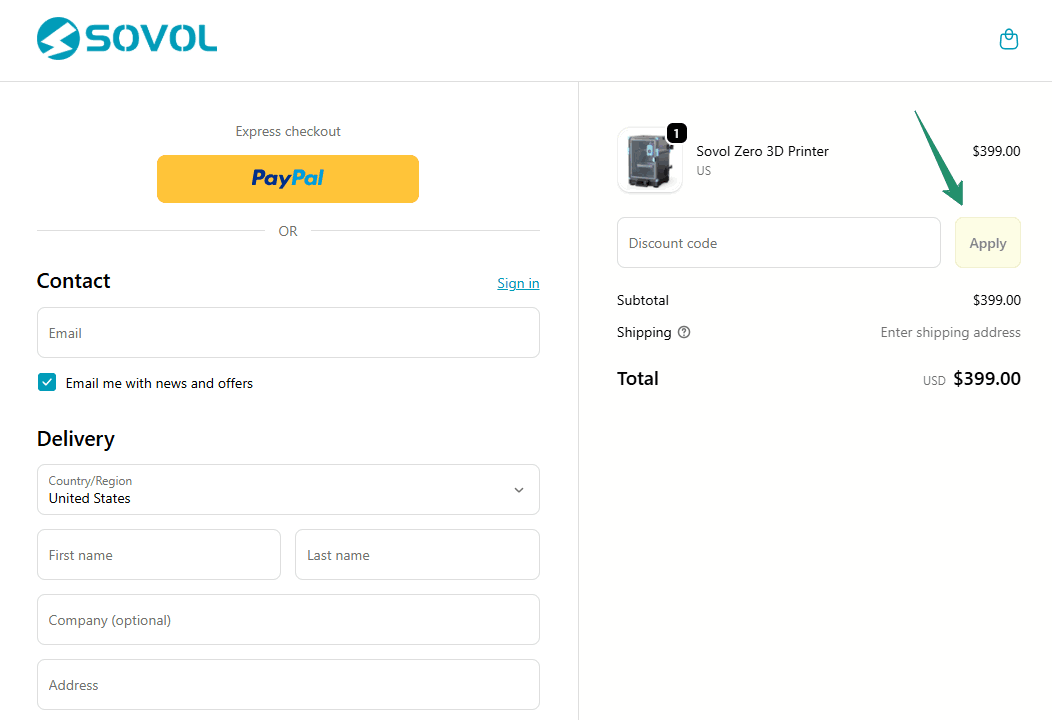This screenshot has height=720, width=1052.
Task: Click the Subtotal label
Action: pos(643,301)
